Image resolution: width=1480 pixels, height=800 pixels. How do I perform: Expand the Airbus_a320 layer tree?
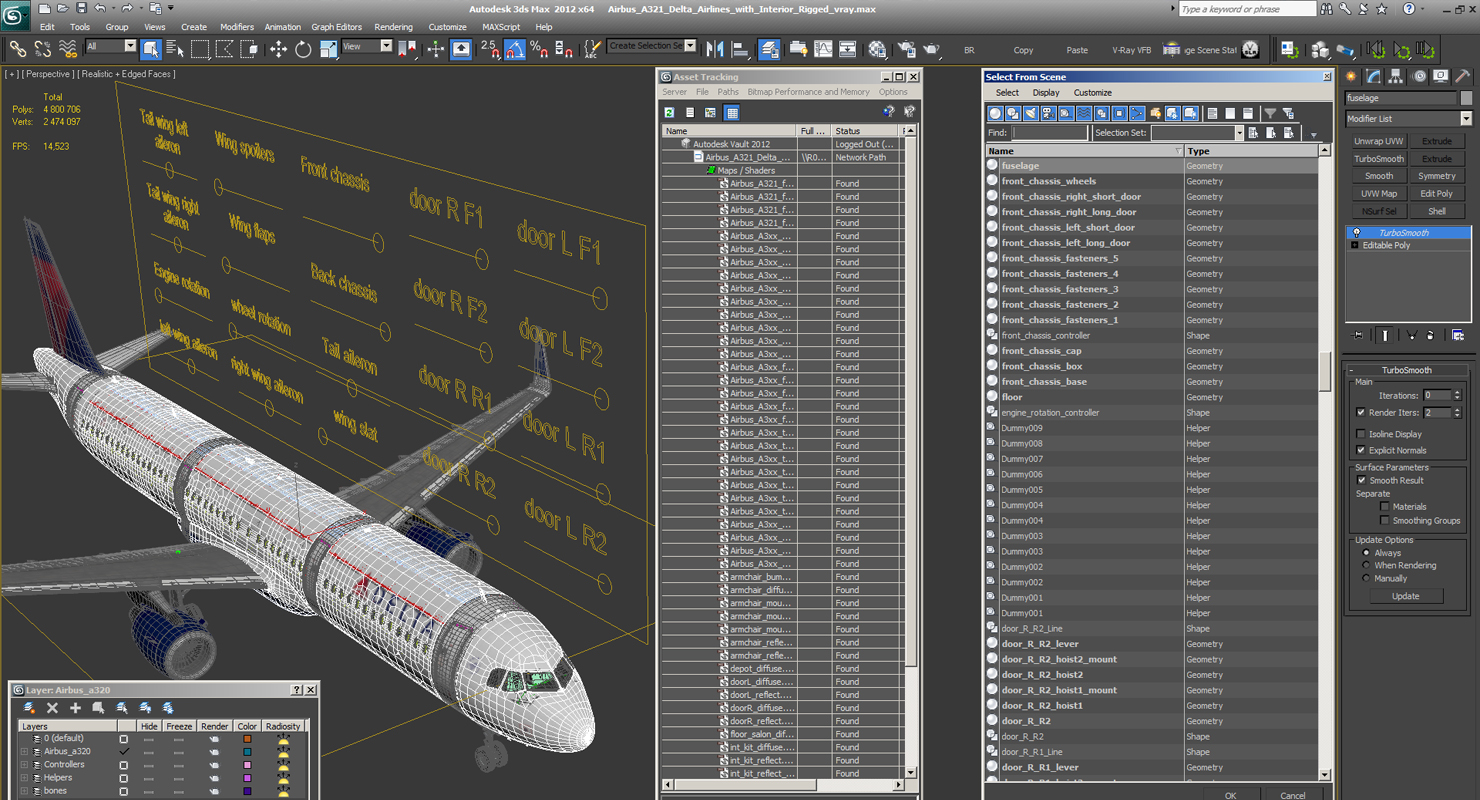pos(25,752)
